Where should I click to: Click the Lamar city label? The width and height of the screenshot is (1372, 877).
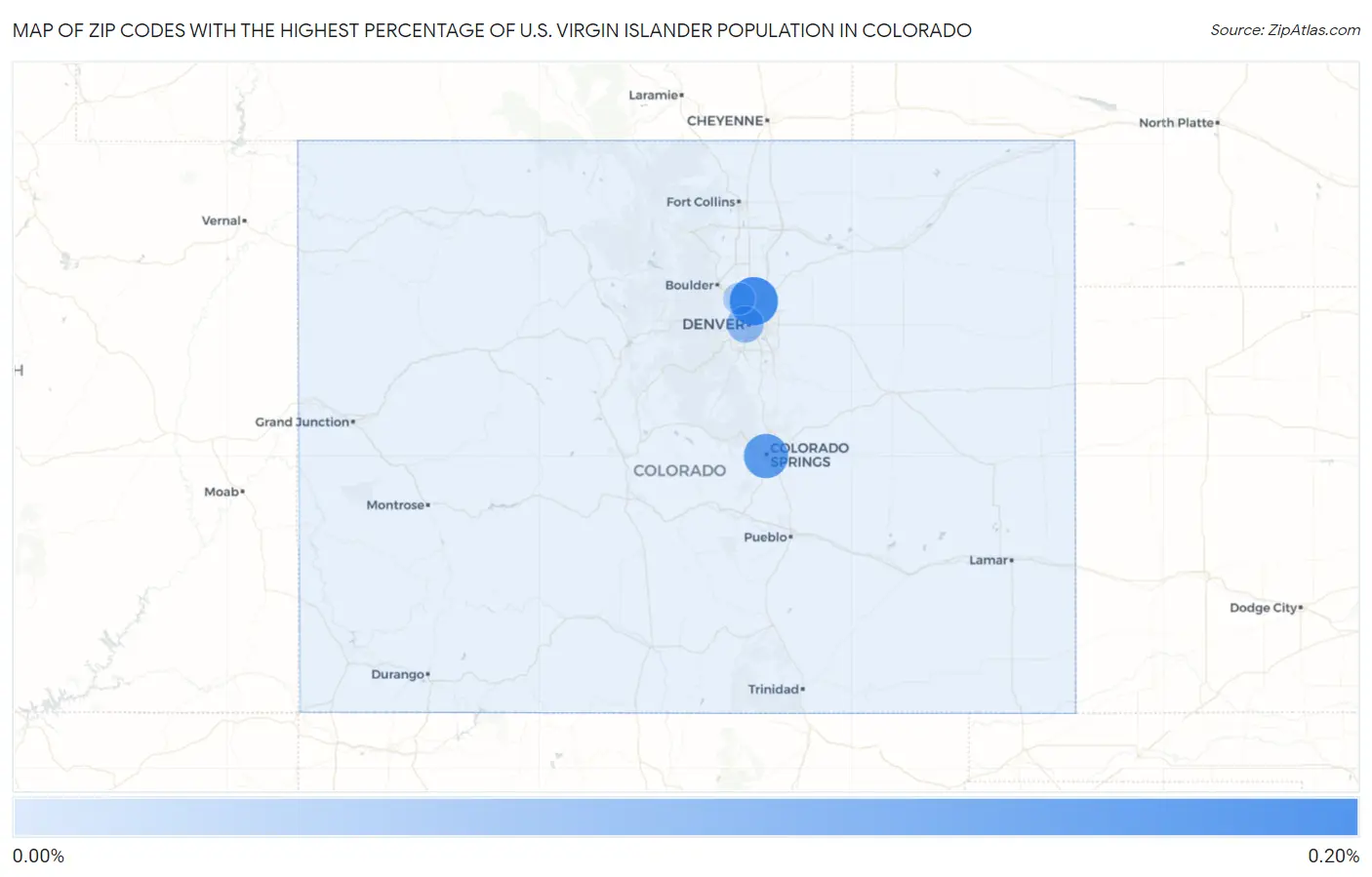[x=988, y=560]
